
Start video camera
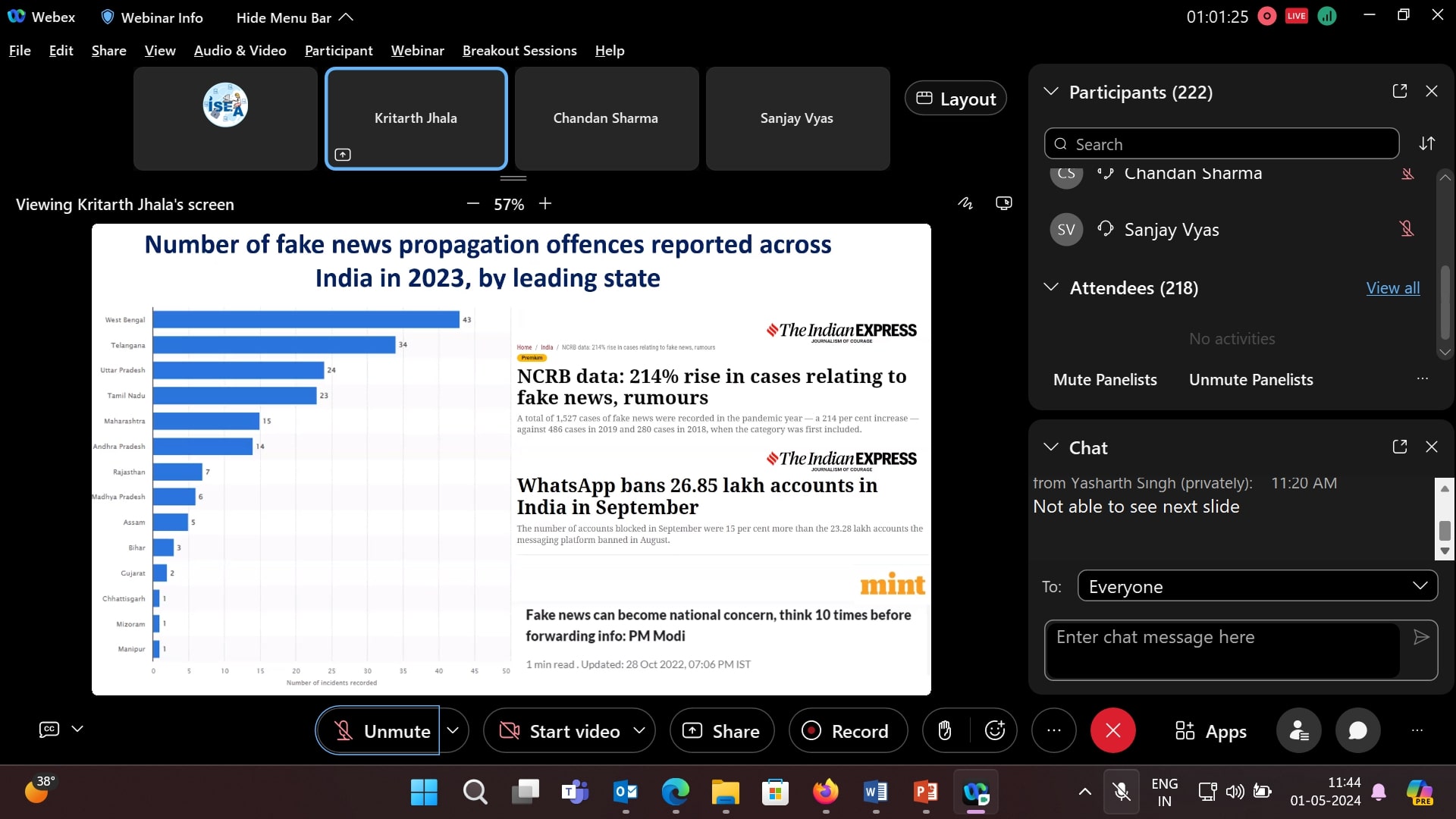pyautogui.click(x=561, y=730)
